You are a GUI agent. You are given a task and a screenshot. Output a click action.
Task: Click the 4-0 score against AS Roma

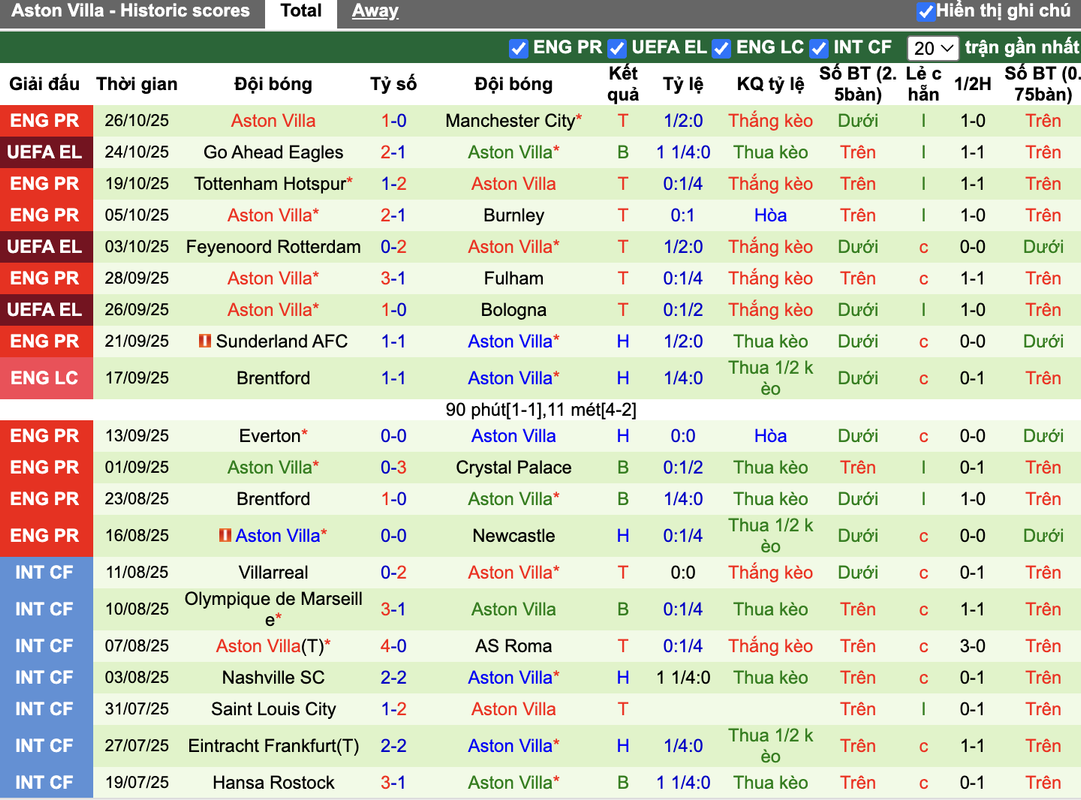click(x=394, y=646)
